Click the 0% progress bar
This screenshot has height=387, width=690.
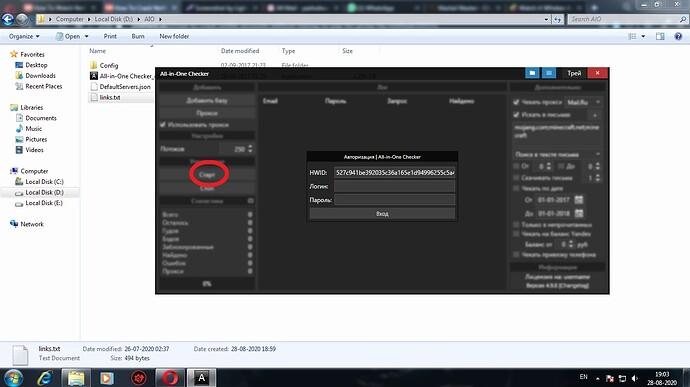click(207, 284)
